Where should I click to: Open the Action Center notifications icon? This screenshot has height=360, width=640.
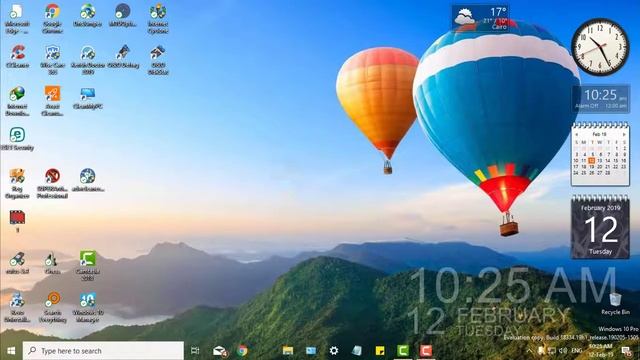(626, 351)
